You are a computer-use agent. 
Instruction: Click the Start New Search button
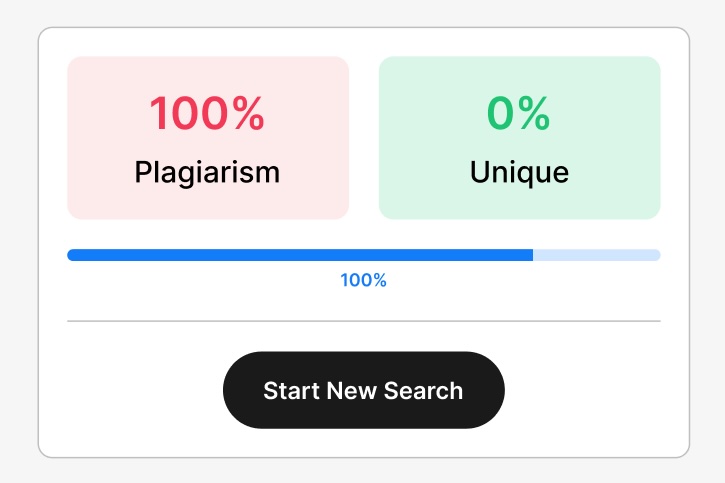click(363, 390)
